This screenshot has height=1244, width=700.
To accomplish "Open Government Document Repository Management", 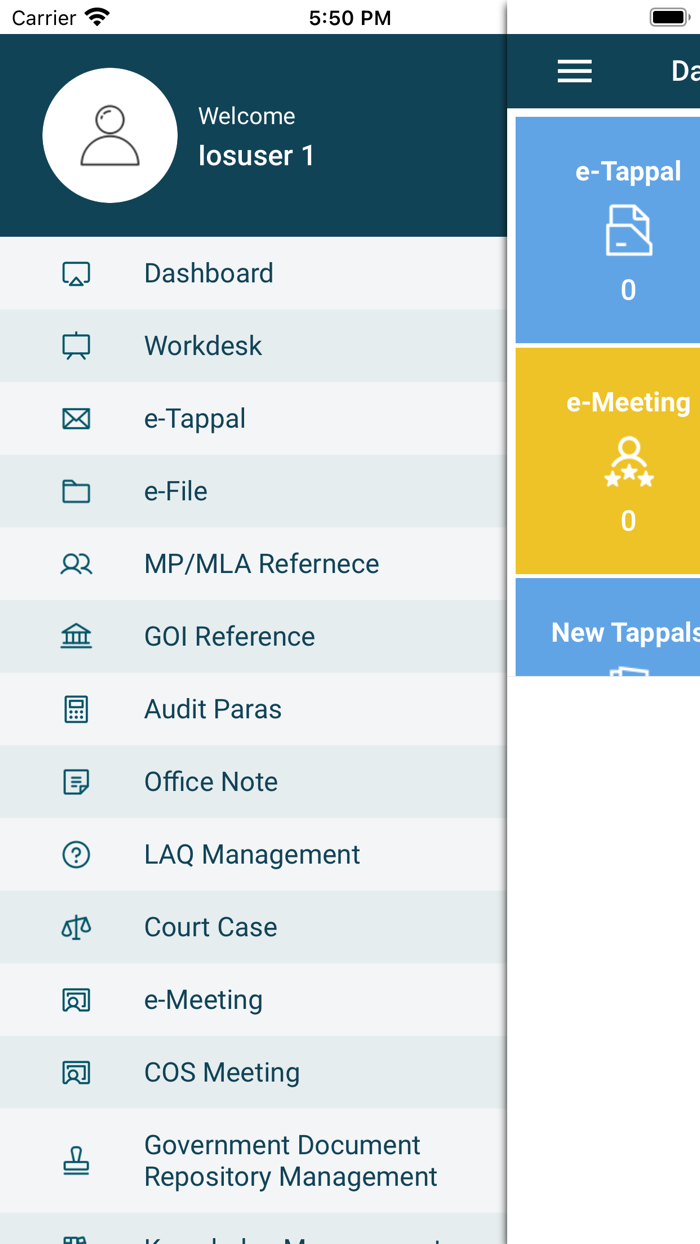I will click(253, 1161).
